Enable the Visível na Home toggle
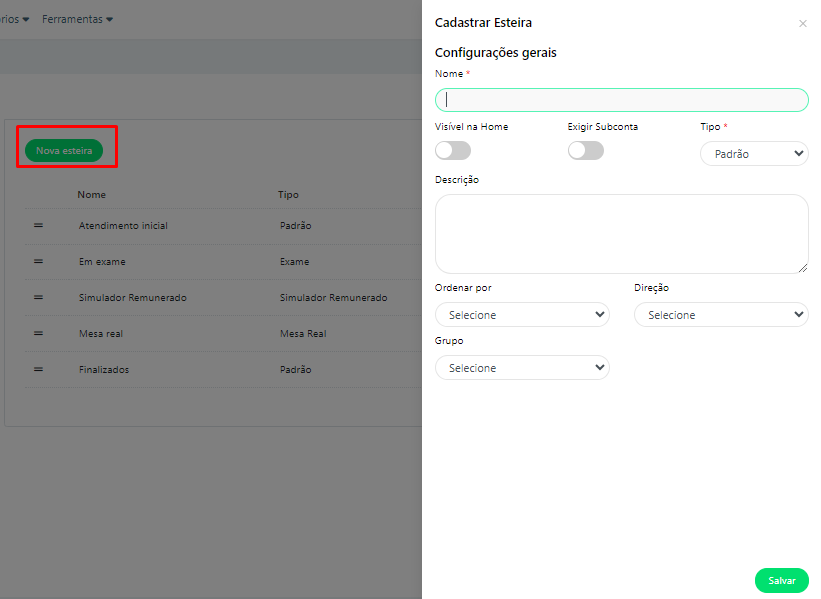Image resolution: width=821 pixels, height=599 pixels. [453, 151]
